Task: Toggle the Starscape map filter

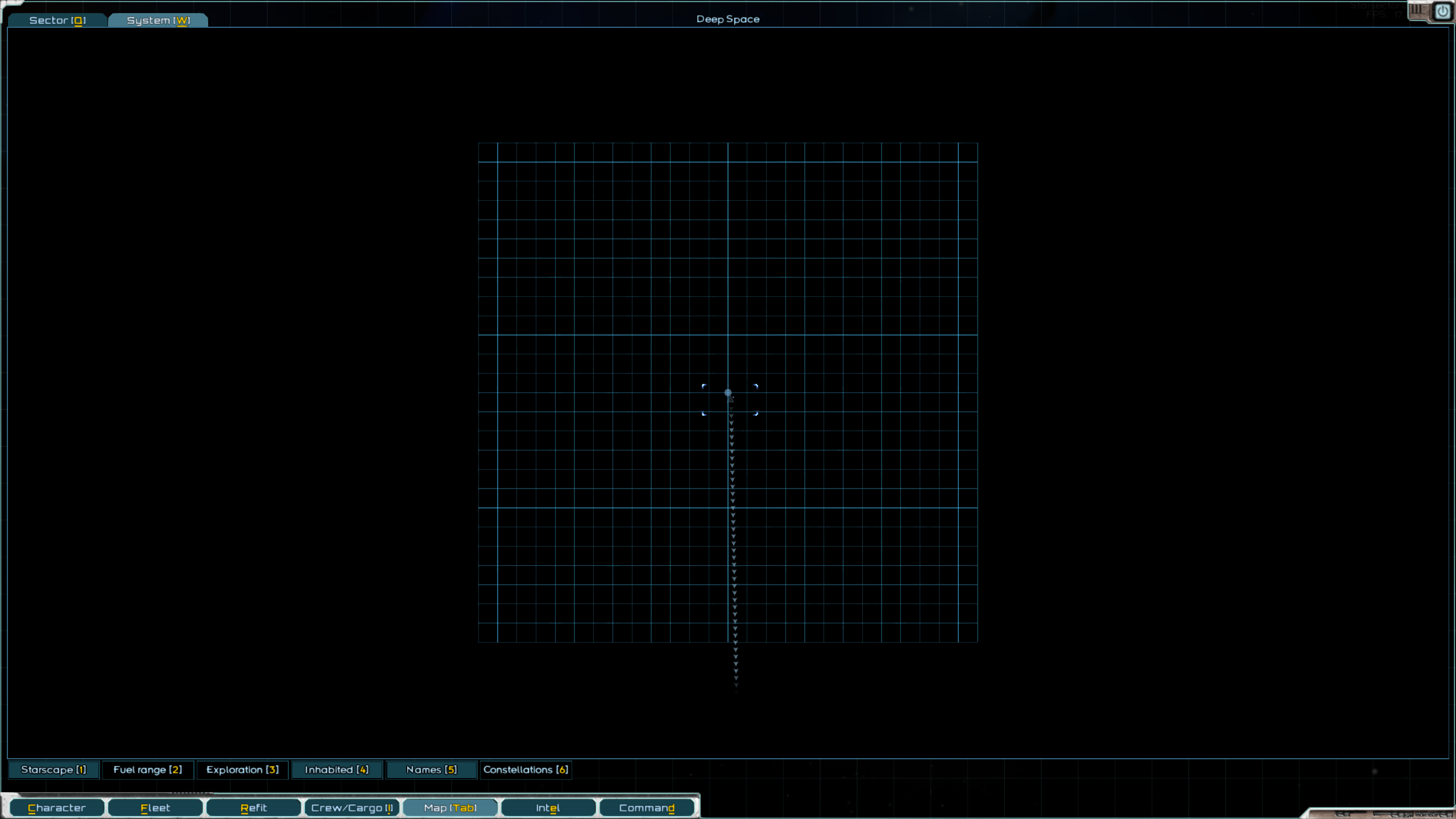Action: coord(53,770)
